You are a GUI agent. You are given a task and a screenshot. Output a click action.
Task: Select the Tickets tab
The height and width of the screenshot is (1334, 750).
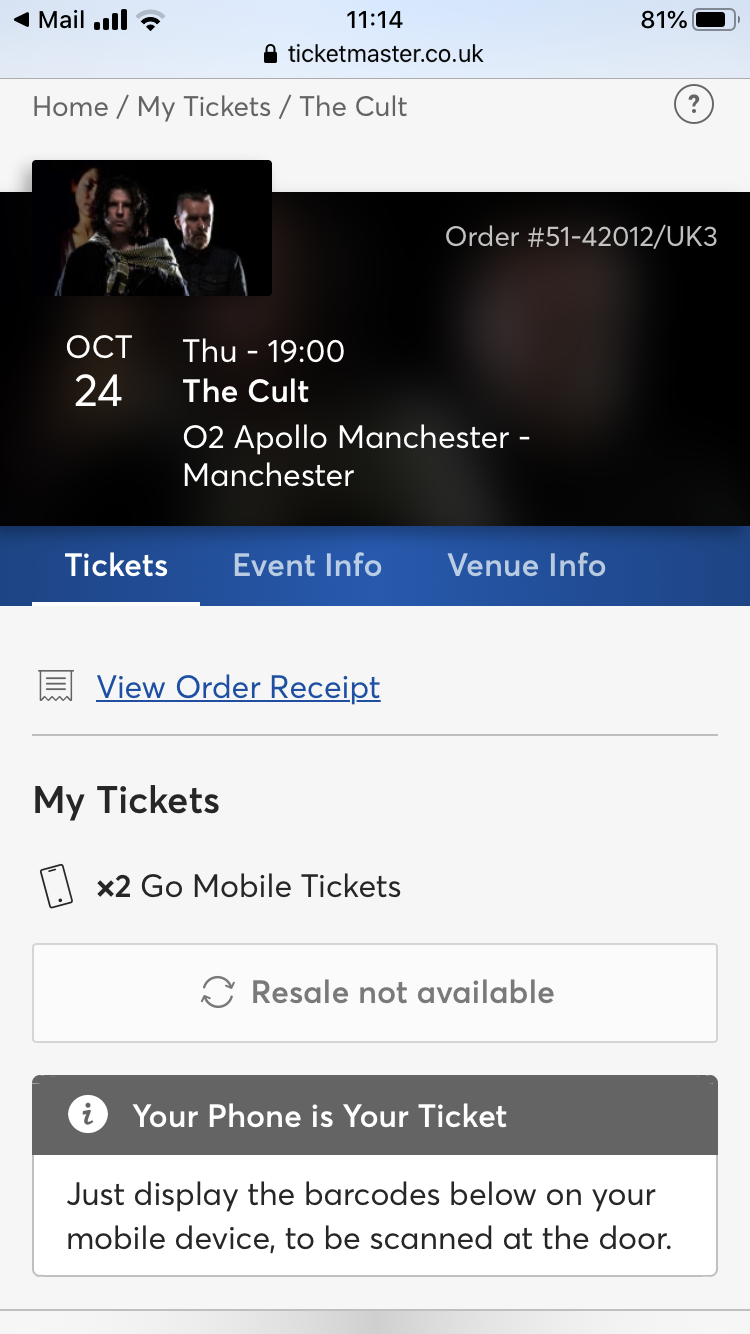click(116, 565)
